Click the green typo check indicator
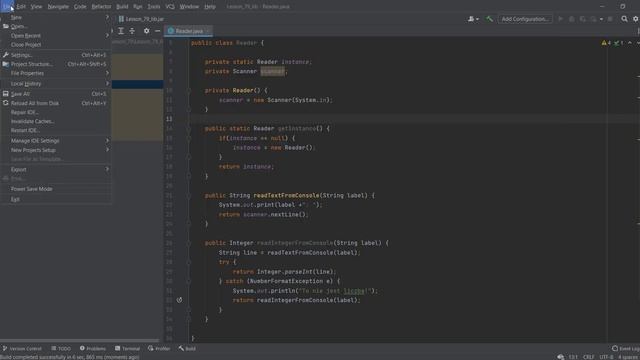Screen dimensions: 640x360 click(x=618, y=43)
